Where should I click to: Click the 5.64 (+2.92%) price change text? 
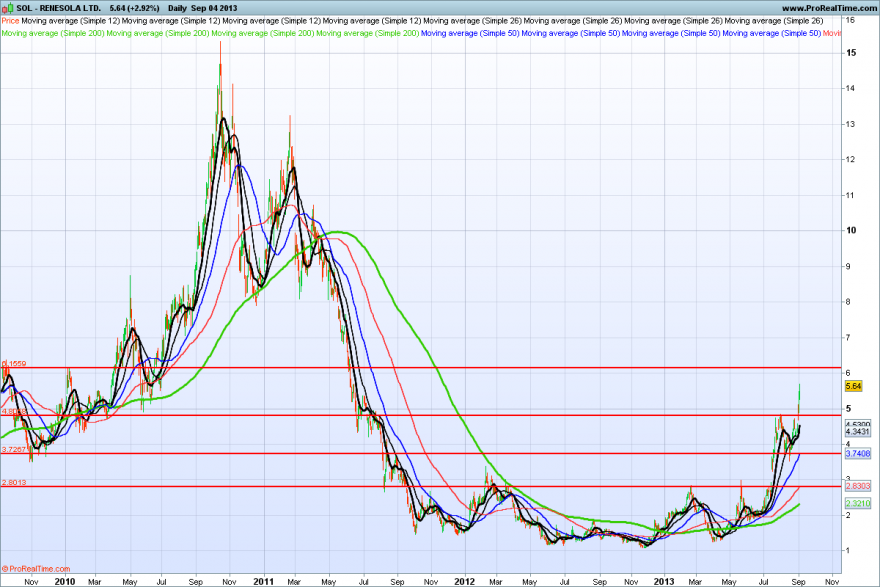(x=134, y=8)
